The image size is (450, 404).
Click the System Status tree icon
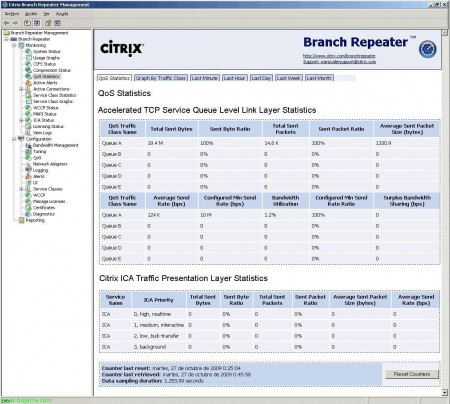pyautogui.click(x=28, y=51)
